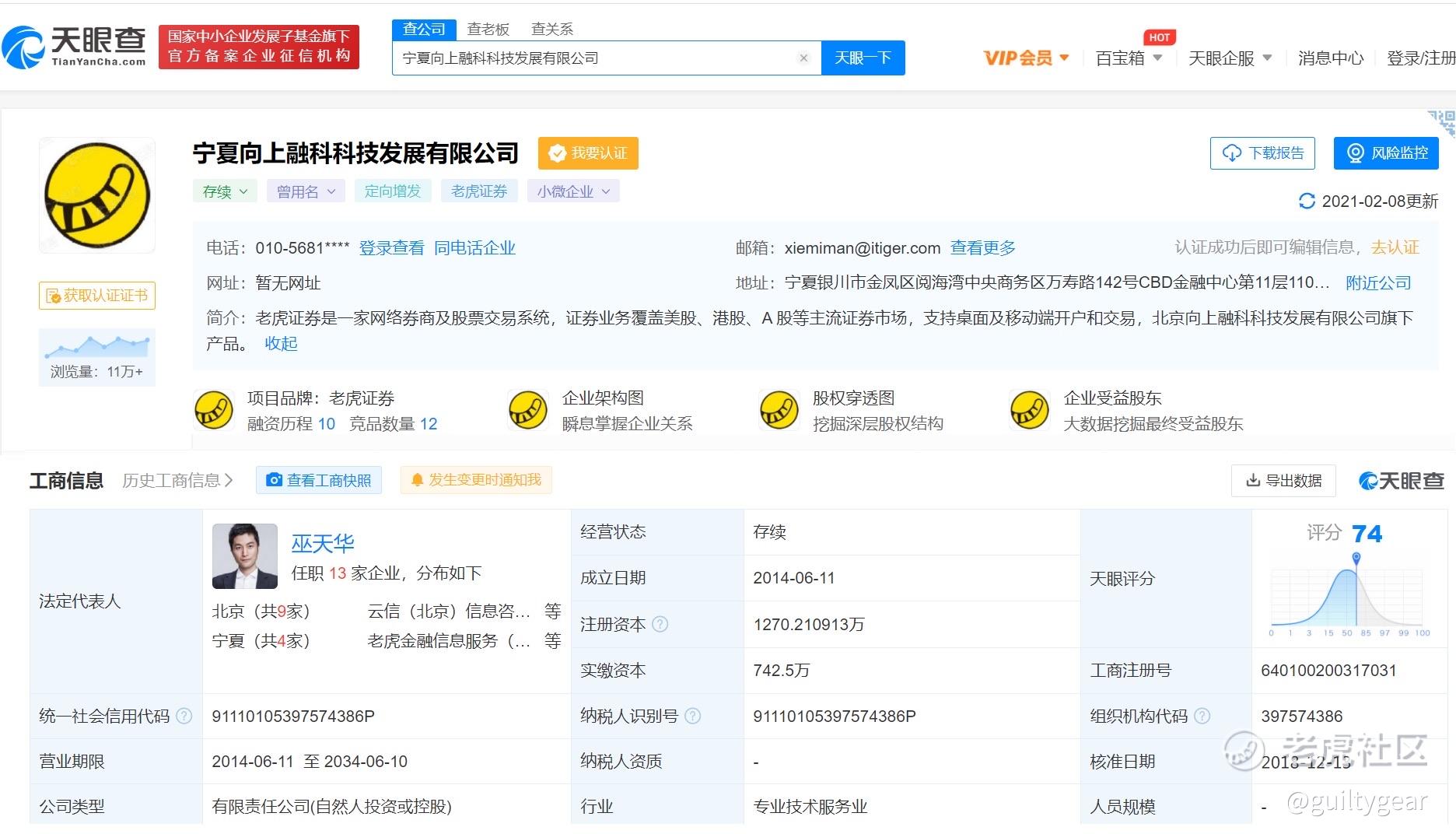1456x834 pixels.
Task: Click the 天眼一下 search button
Action: [863, 58]
